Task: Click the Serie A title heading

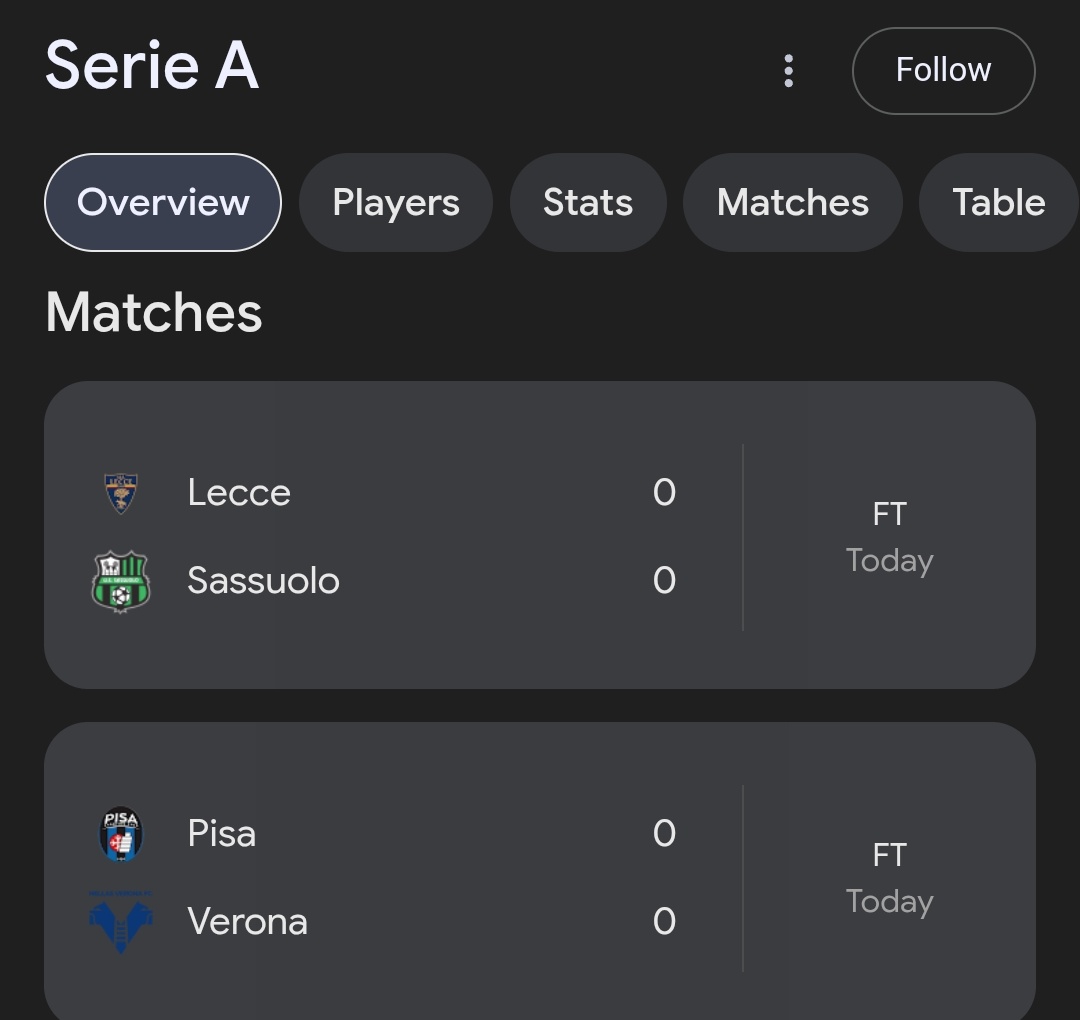Action: pyautogui.click(x=152, y=67)
